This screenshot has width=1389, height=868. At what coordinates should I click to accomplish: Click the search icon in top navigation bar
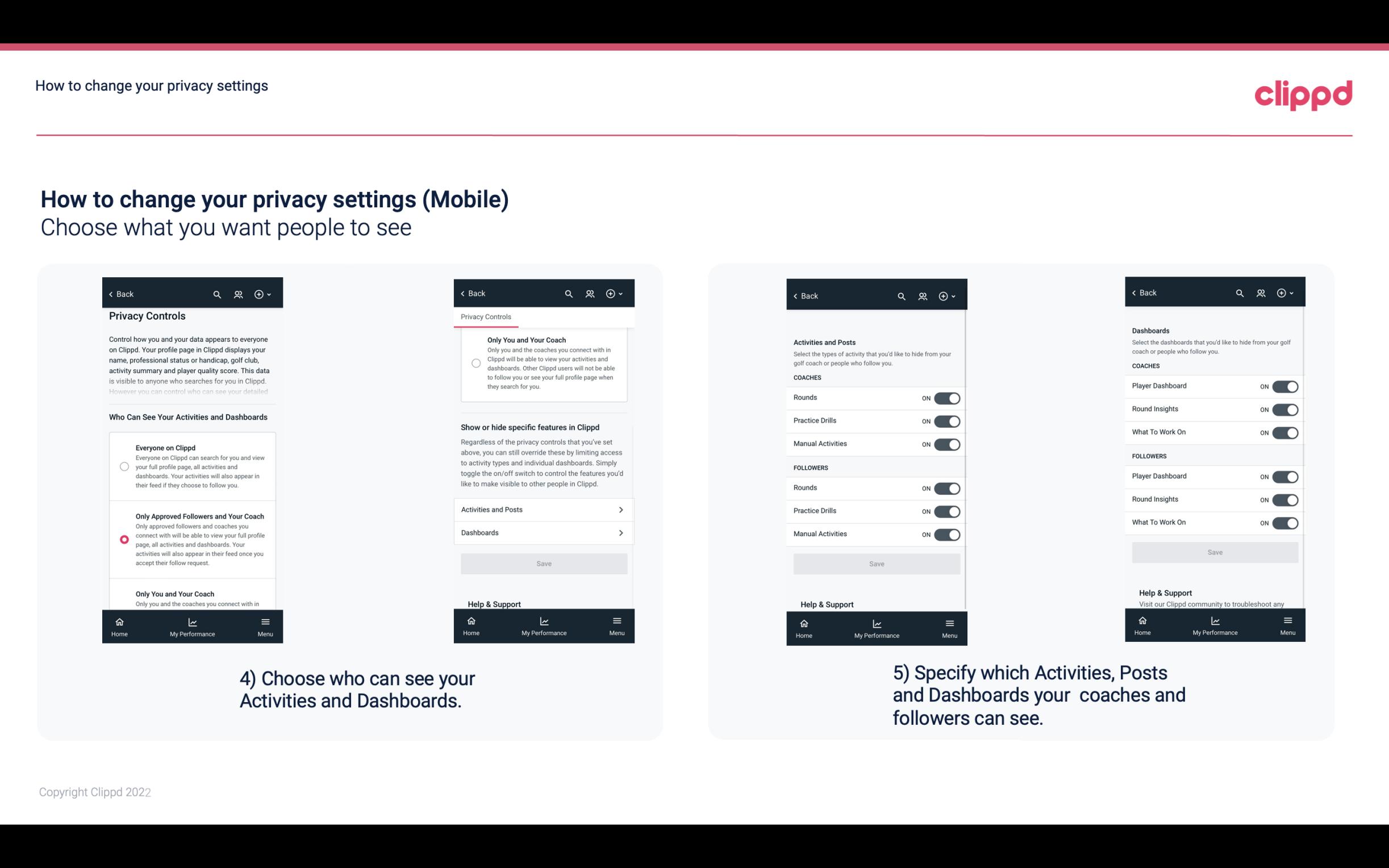pyautogui.click(x=217, y=294)
